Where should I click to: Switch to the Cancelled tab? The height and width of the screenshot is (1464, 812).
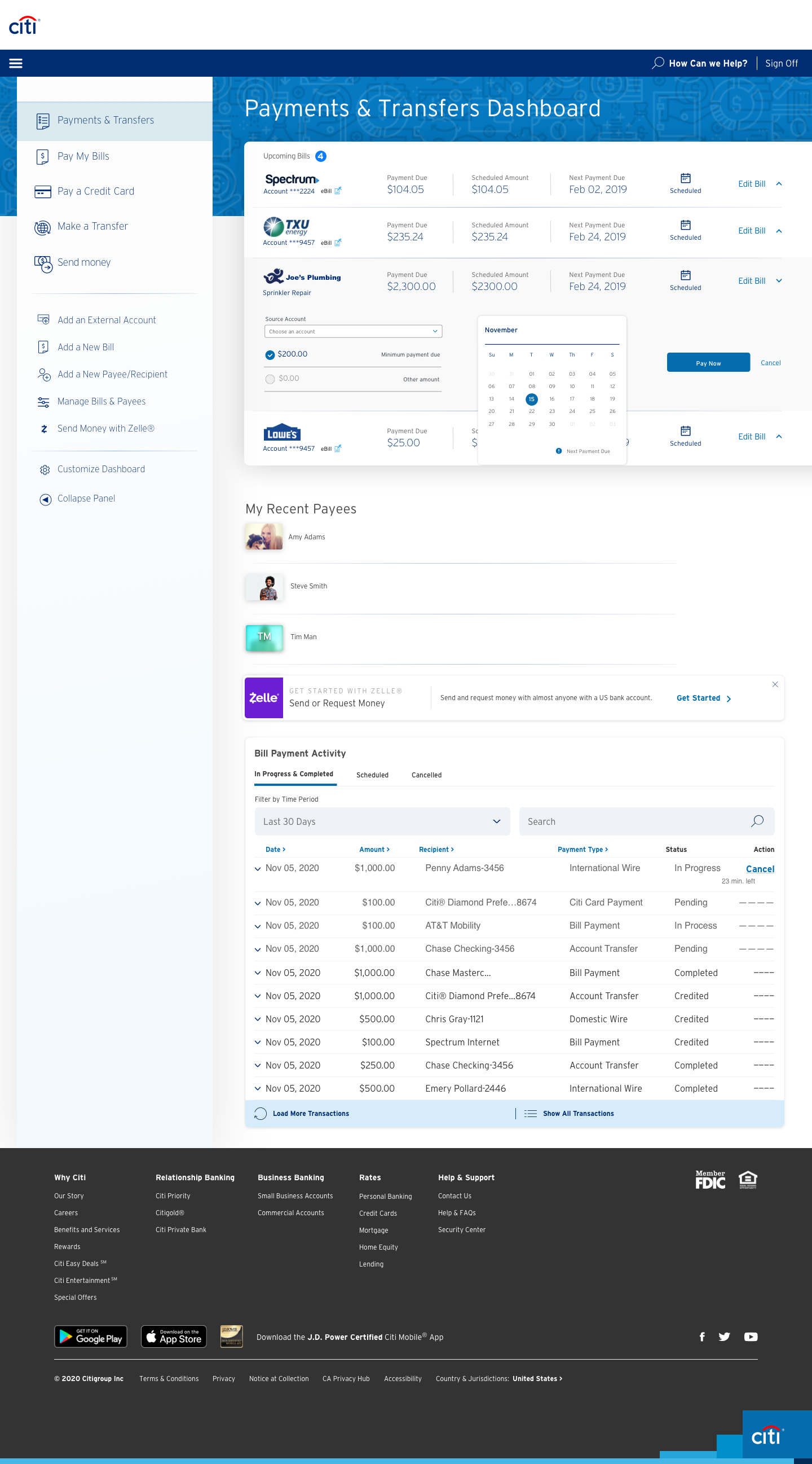pos(426,775)
